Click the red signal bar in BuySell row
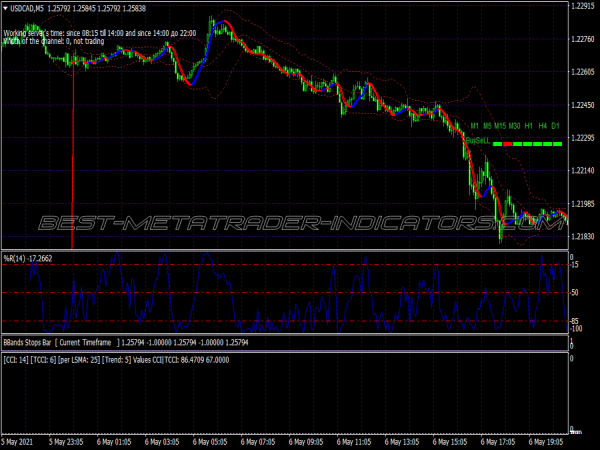Image resolution: width=600 pixels, height=450 pixels. pos(507,144)
